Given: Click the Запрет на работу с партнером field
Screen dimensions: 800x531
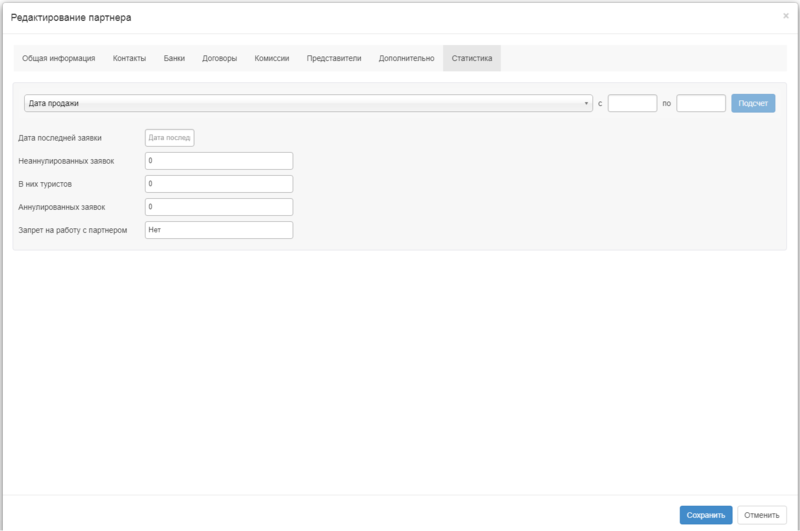Looking at the screenshot, I should point(218,230).
